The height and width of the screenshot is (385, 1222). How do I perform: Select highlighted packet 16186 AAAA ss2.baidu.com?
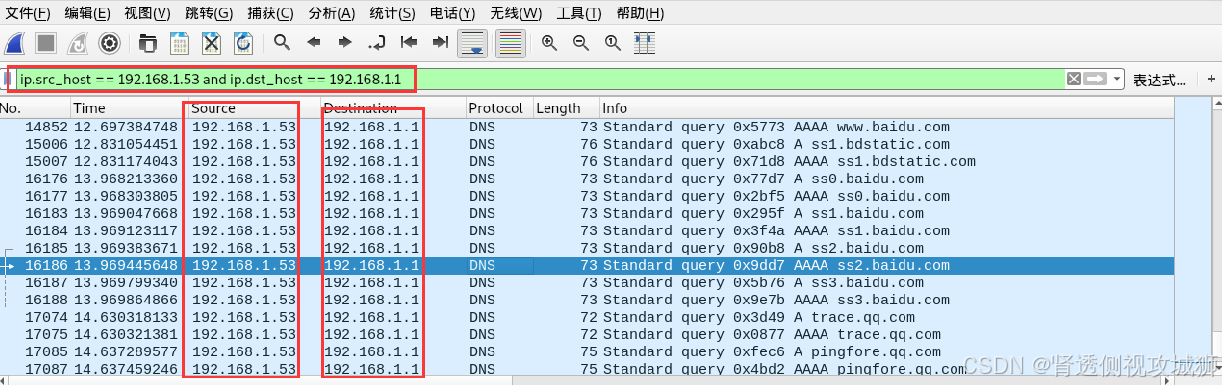586,265
